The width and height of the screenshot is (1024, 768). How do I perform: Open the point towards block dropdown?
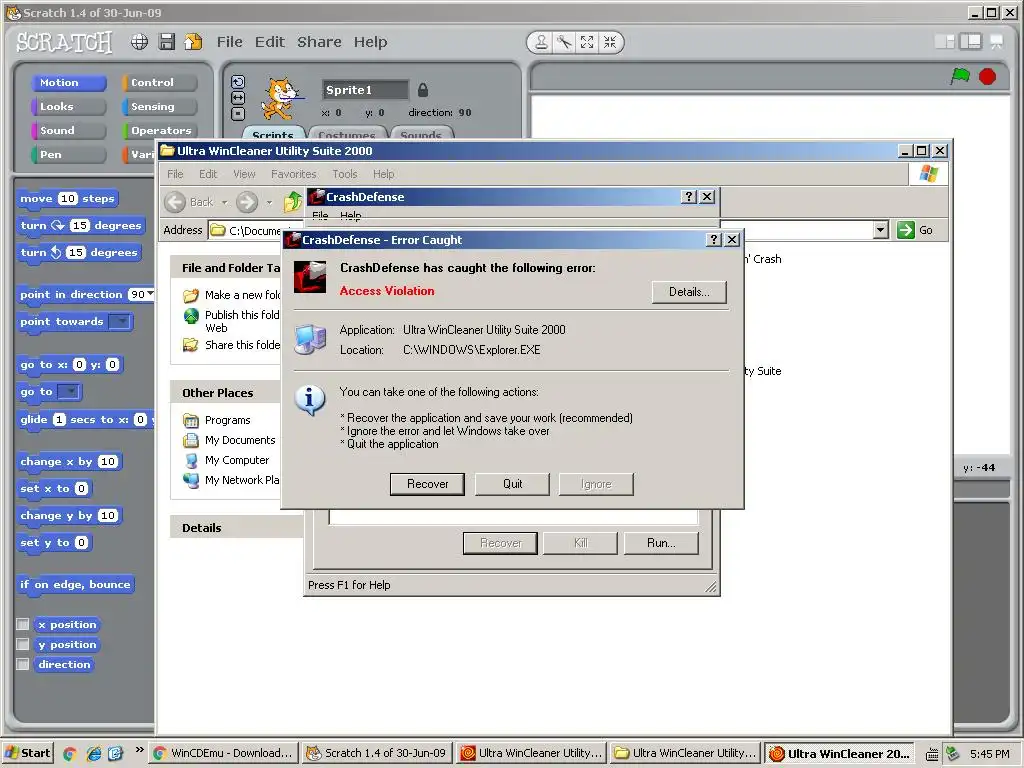pyautogui.click(x=120, y=321)
